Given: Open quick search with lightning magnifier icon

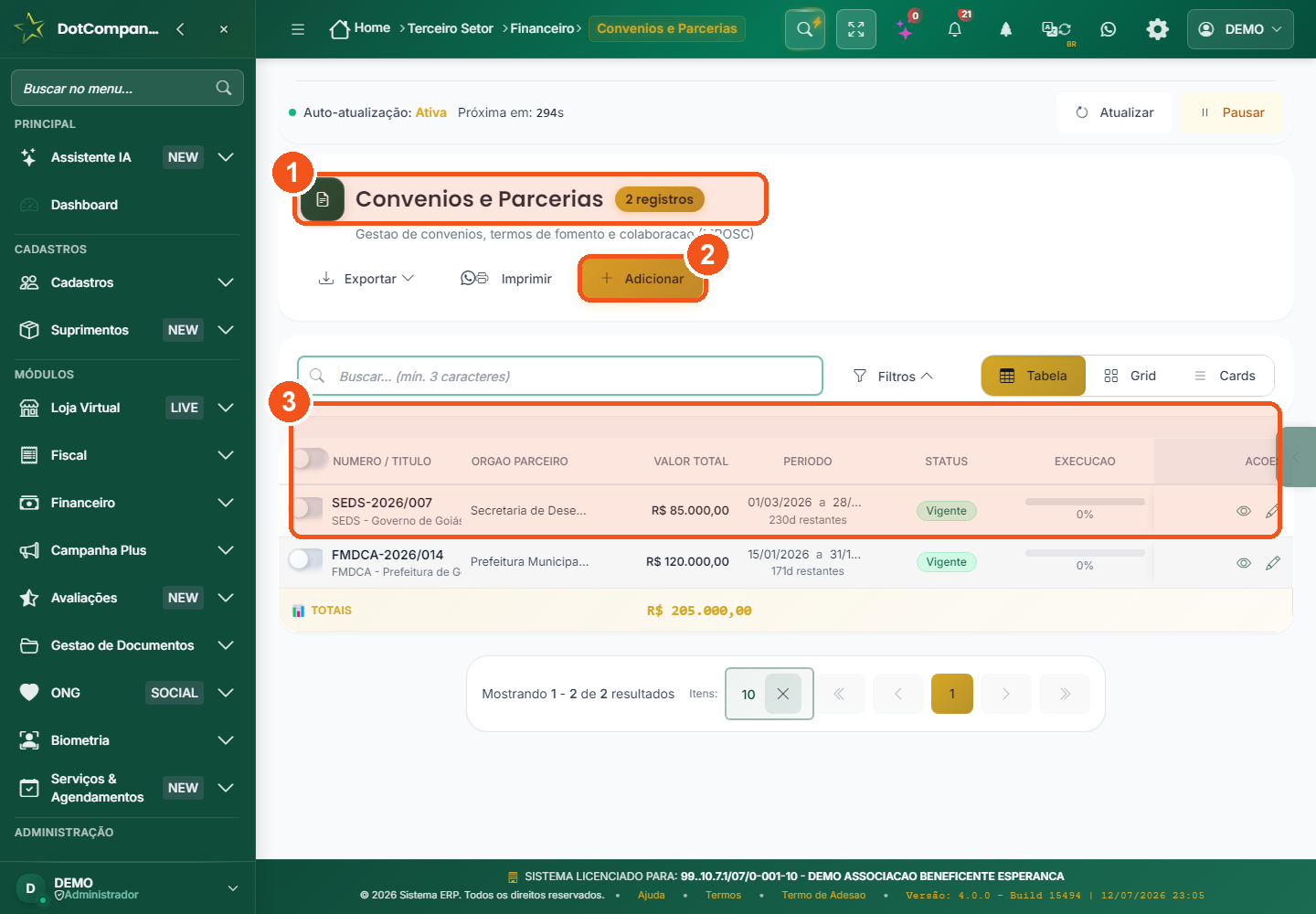Looking at the screenshot, I should 805,29.
